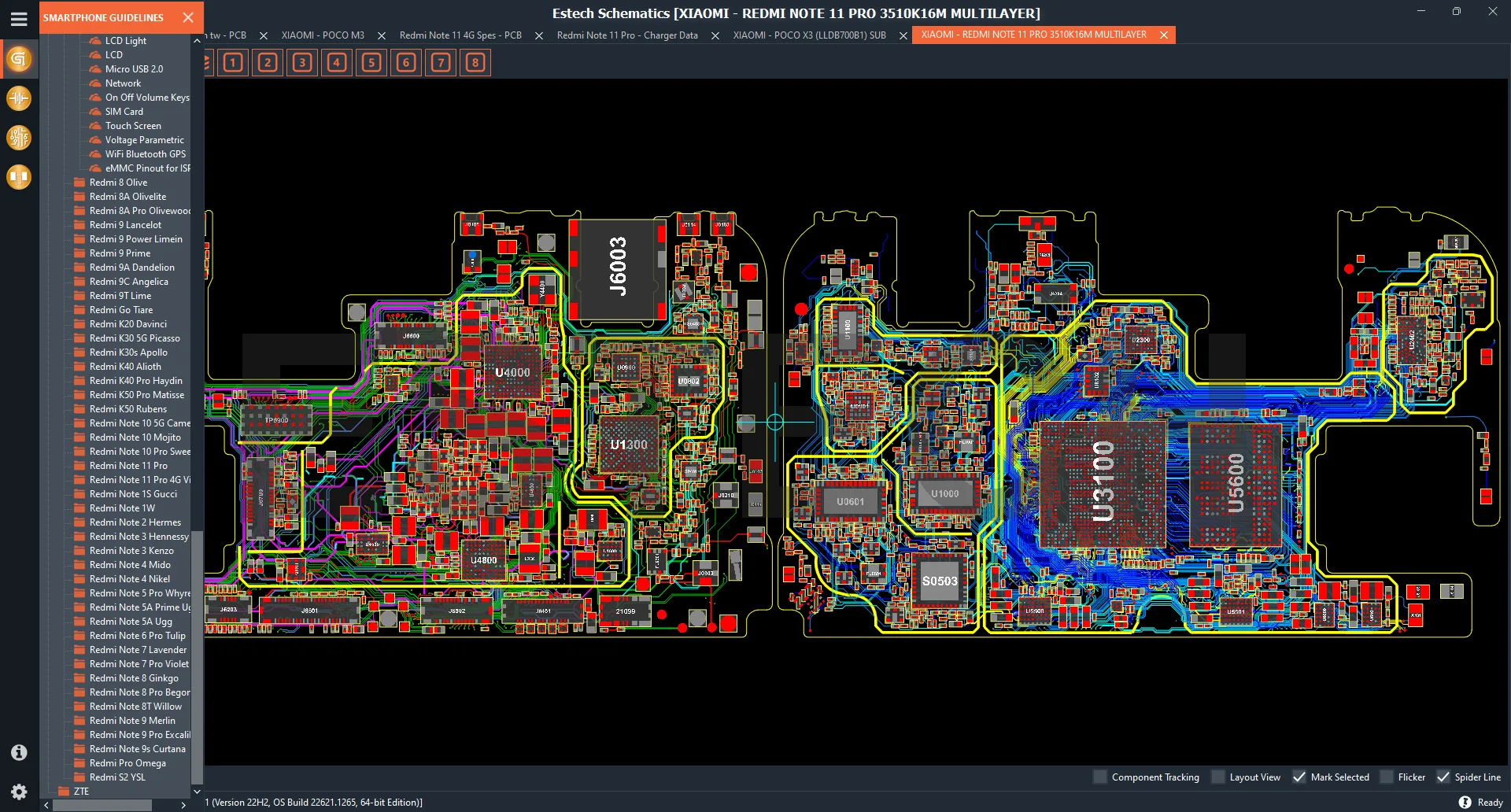The height and width of the screenshot is (812, 1511).
Task: Close the Smartphone Guidelines panel
Action: (x=187, y=17)
